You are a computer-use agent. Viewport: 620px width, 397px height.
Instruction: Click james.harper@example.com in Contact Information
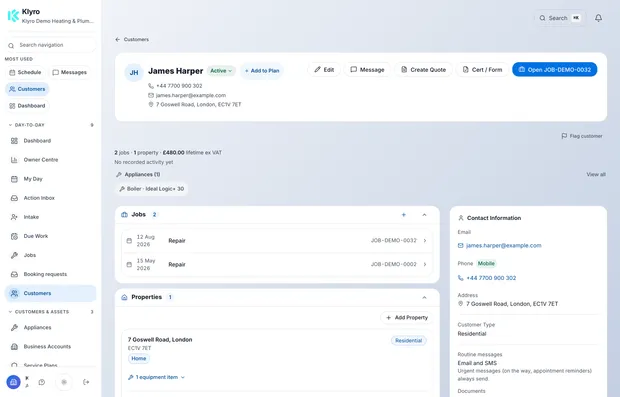click(x=503, y=246)
